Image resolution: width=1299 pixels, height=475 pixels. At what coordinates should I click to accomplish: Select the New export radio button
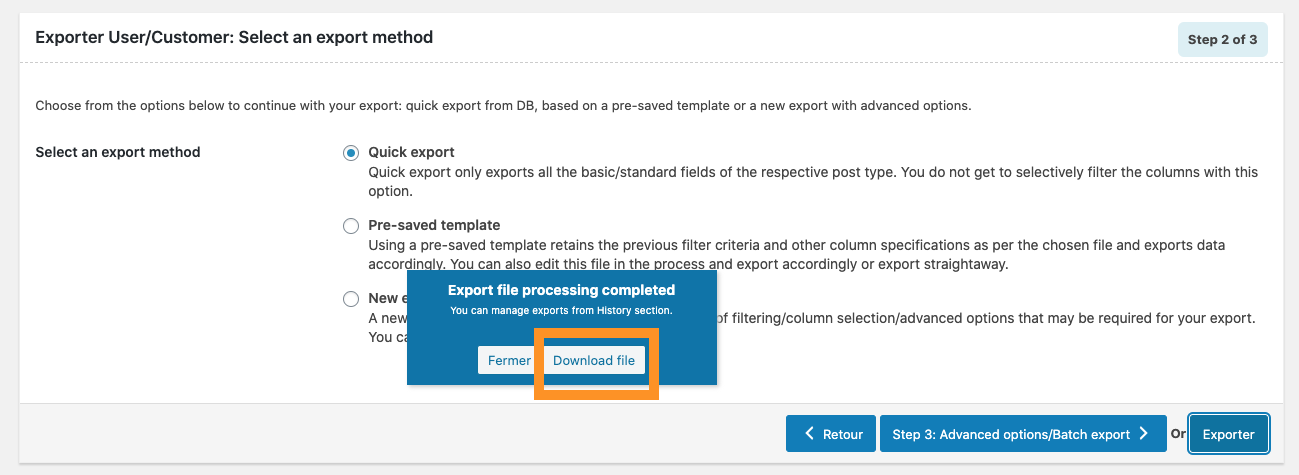pyautogui.click(x=351, y=299)
